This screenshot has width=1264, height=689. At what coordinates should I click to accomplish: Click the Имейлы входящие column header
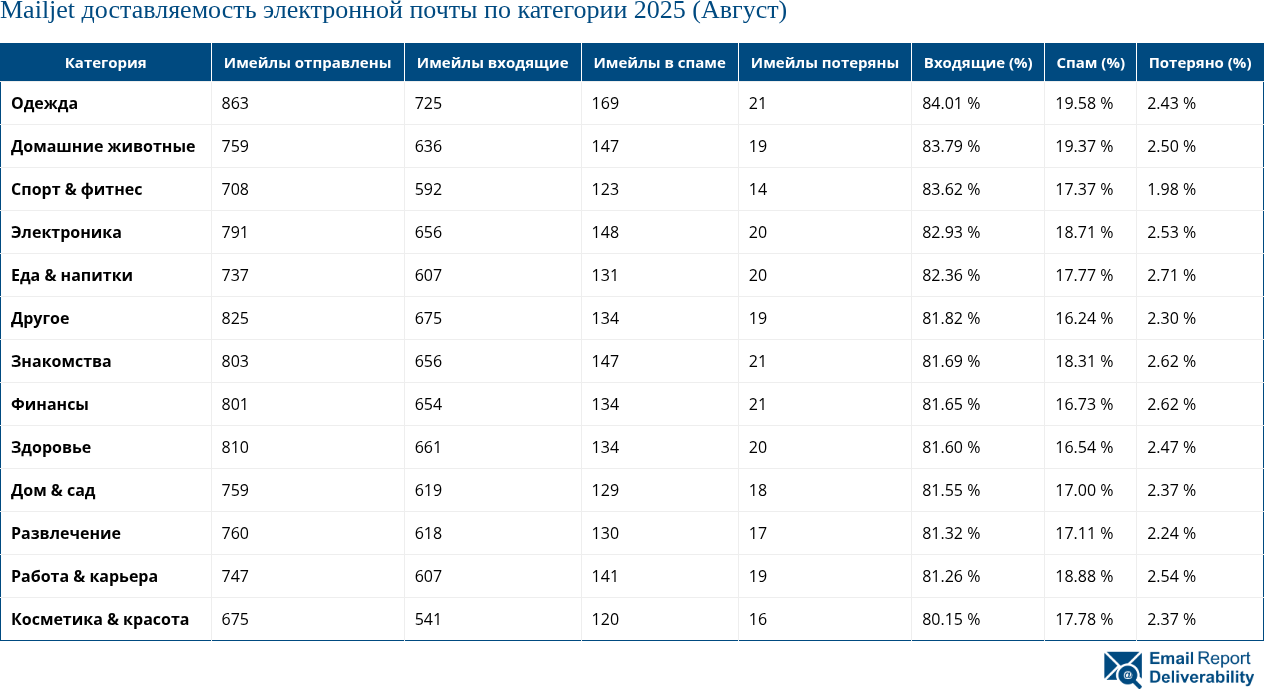click(x=492, y=63)
